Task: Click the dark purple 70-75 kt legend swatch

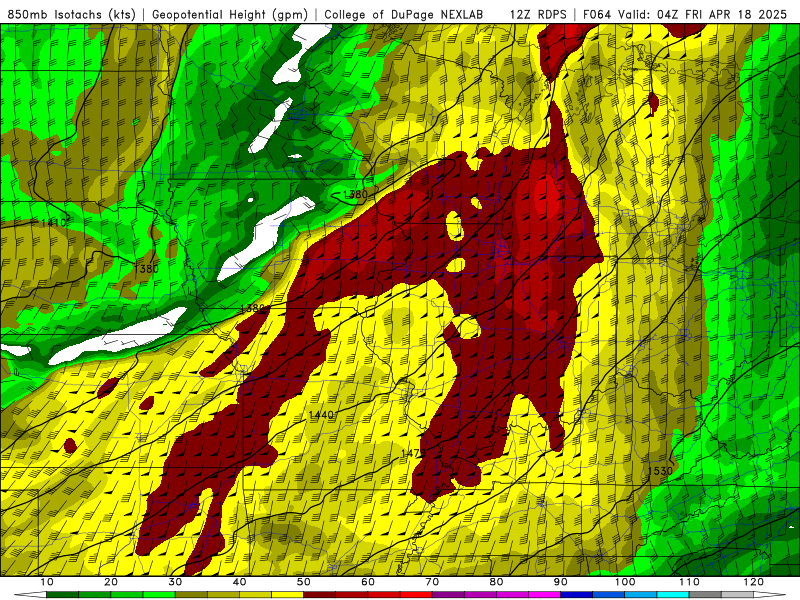Action: click(x=448, y=595)
